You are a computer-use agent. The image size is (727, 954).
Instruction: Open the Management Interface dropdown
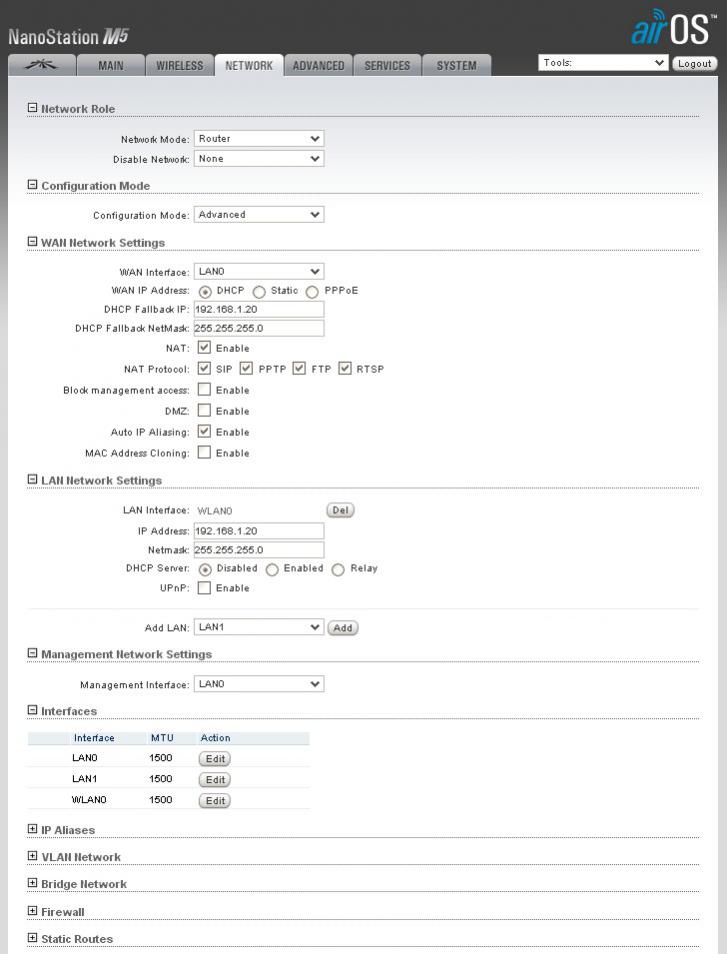(259, 685)
